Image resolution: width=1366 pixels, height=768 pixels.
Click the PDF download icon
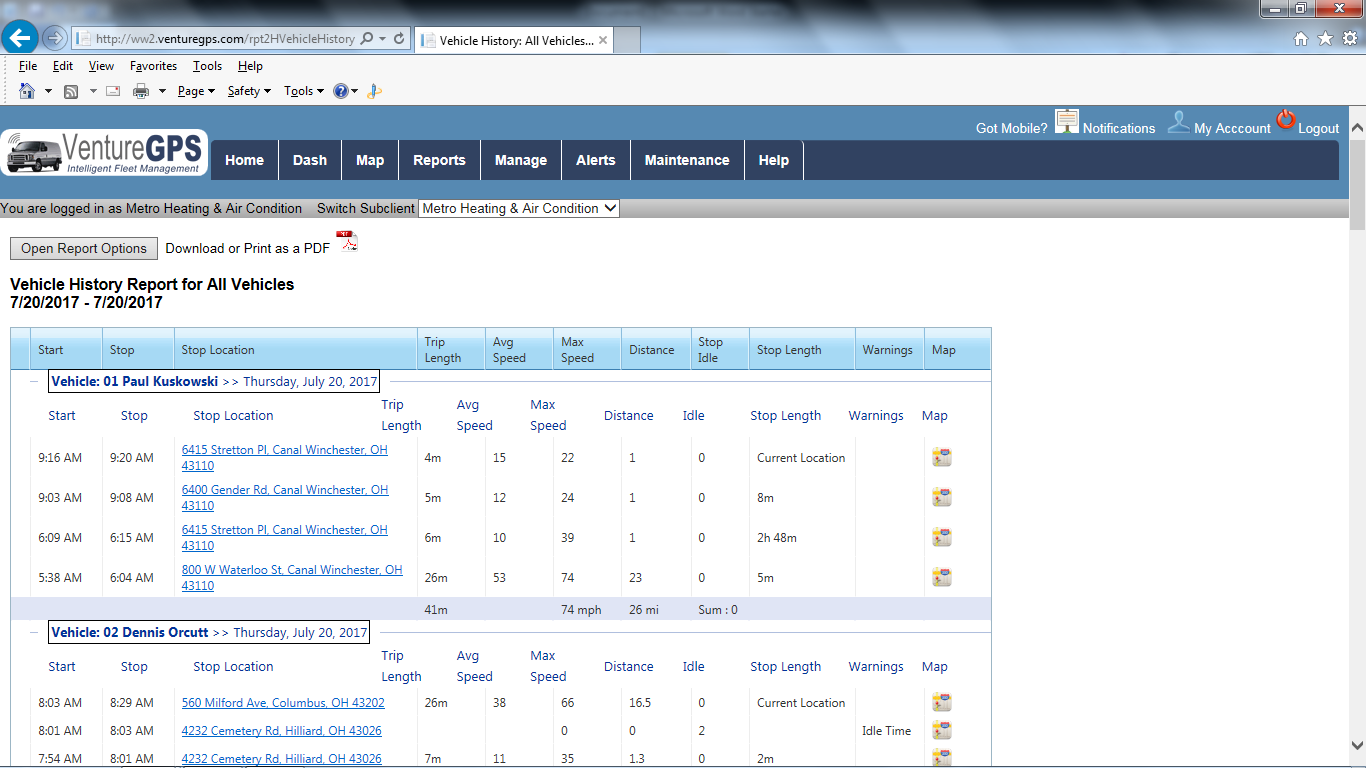click(x=347, y=241)
